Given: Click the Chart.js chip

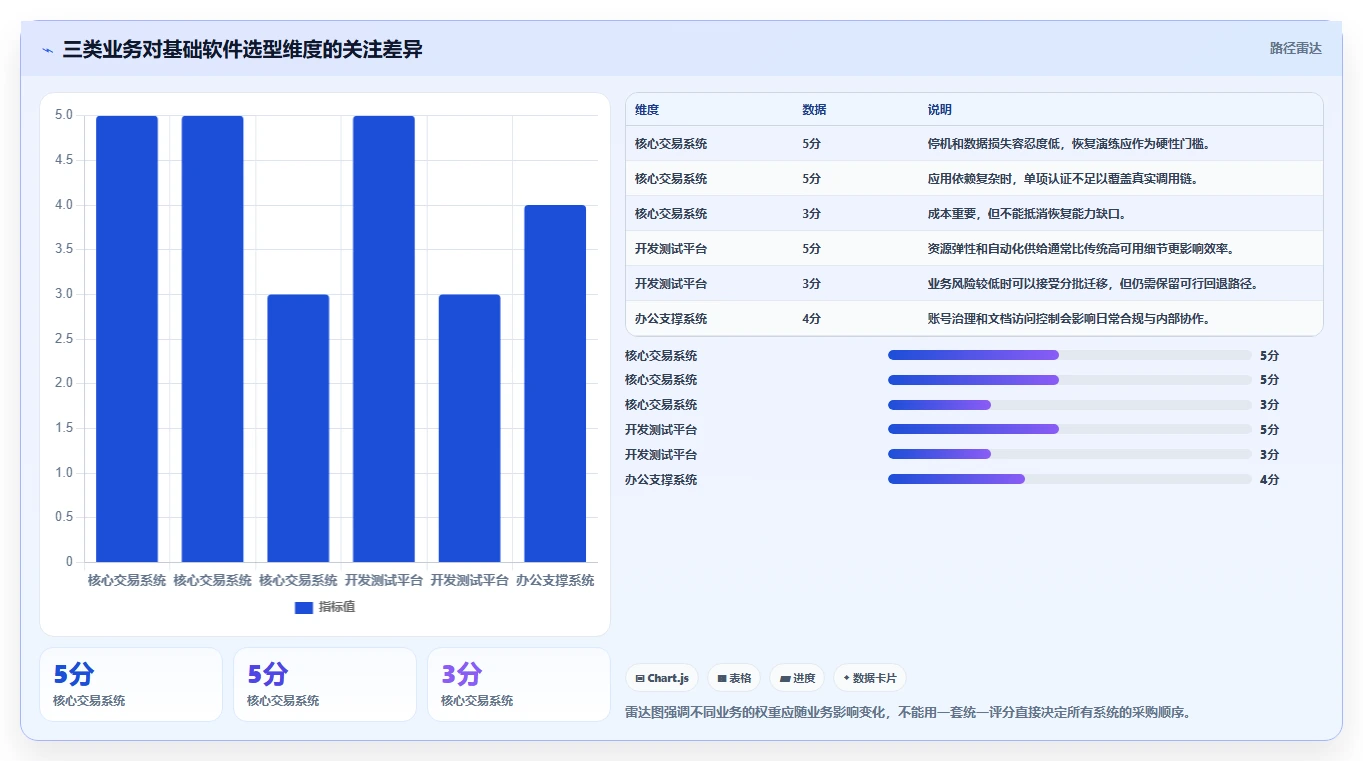Looking at the screenshot, I should pos(662,678).
